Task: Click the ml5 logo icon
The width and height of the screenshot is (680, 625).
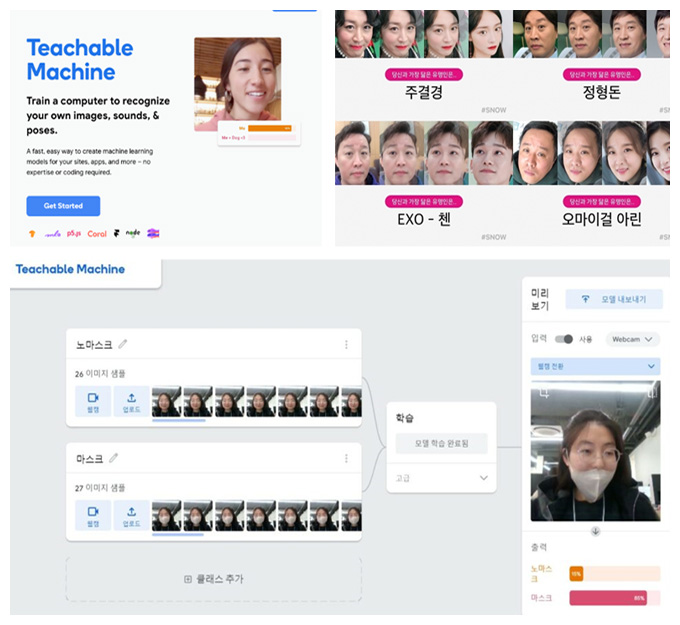Action: click(52, 234)
